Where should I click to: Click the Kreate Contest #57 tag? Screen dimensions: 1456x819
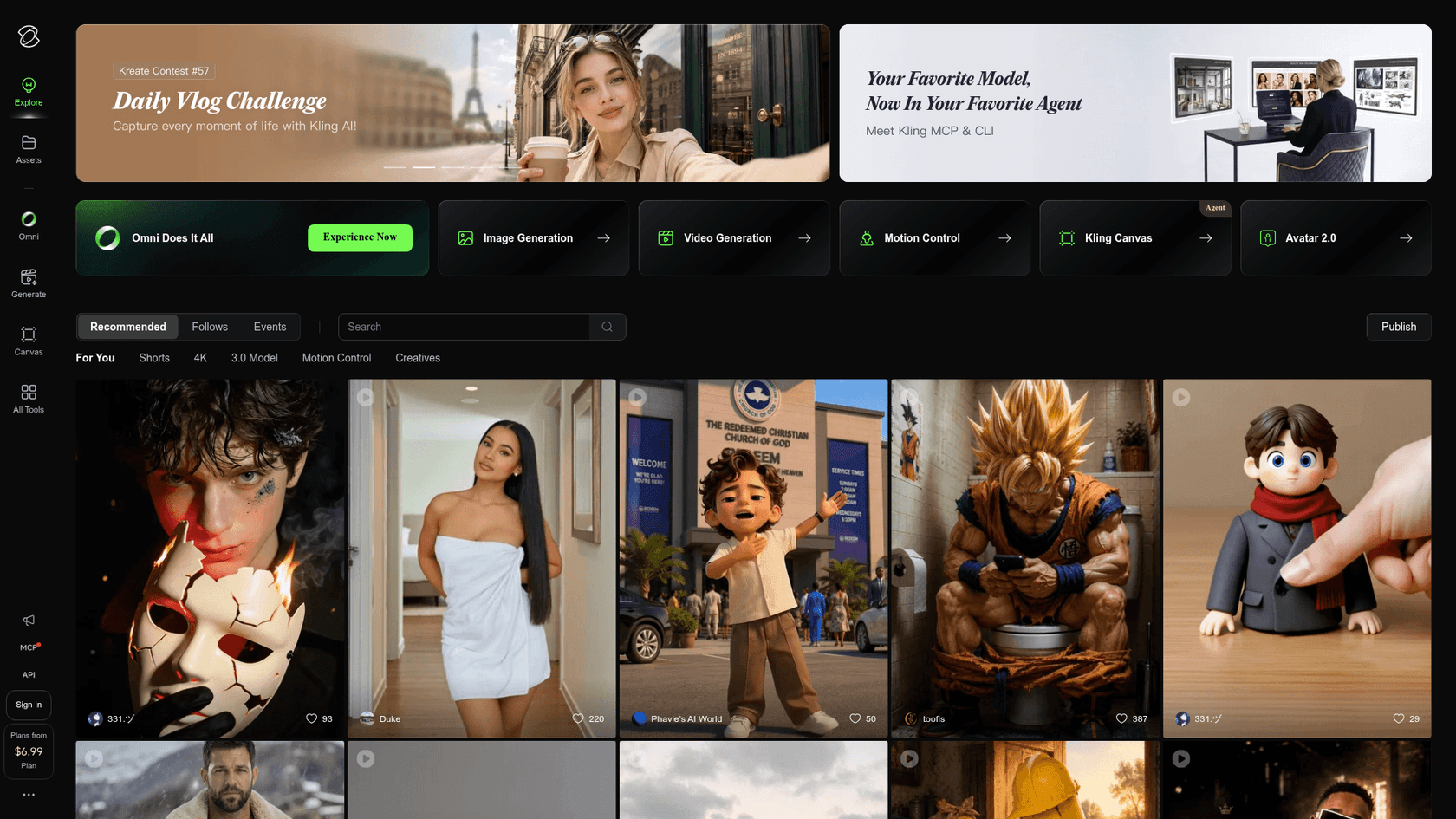pyautogui.click(x=164, y=71)
